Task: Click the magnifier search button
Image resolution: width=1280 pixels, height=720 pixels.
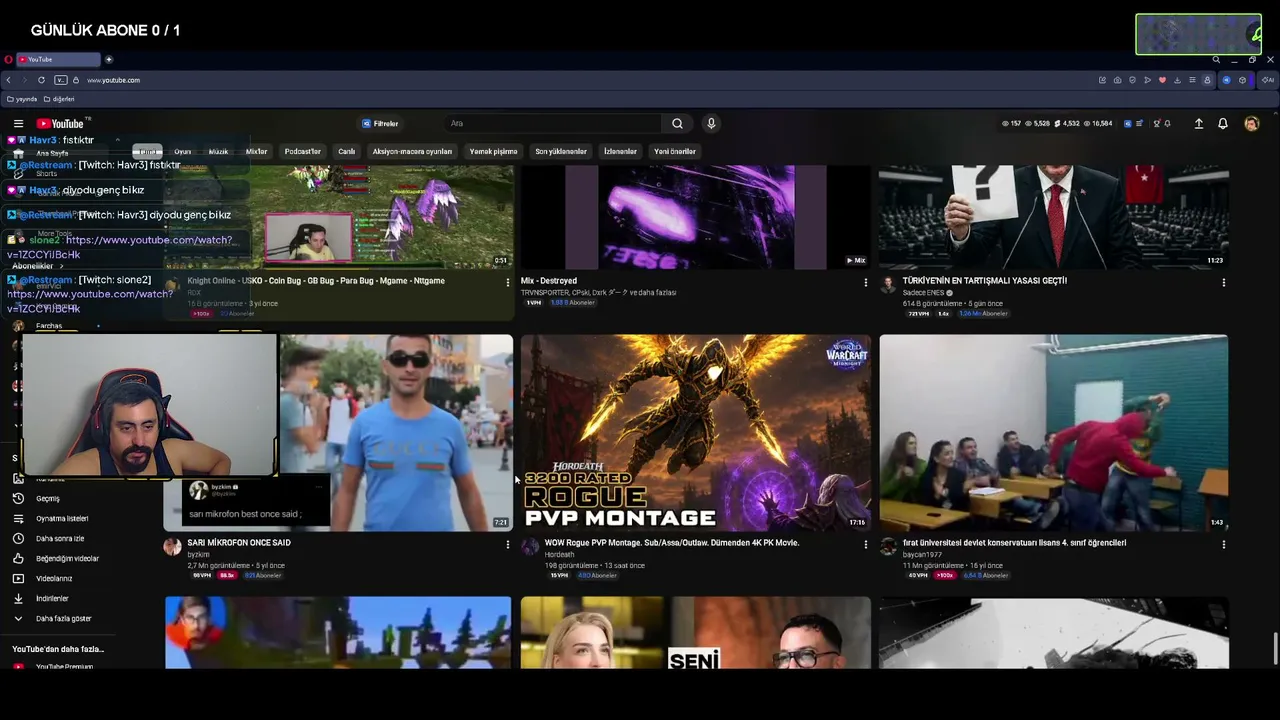Action: coord(677,124)
